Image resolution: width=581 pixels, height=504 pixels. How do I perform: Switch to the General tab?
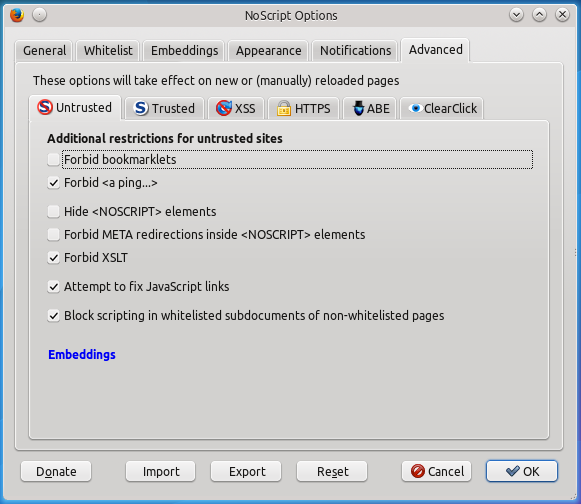(x=44, y=50)
